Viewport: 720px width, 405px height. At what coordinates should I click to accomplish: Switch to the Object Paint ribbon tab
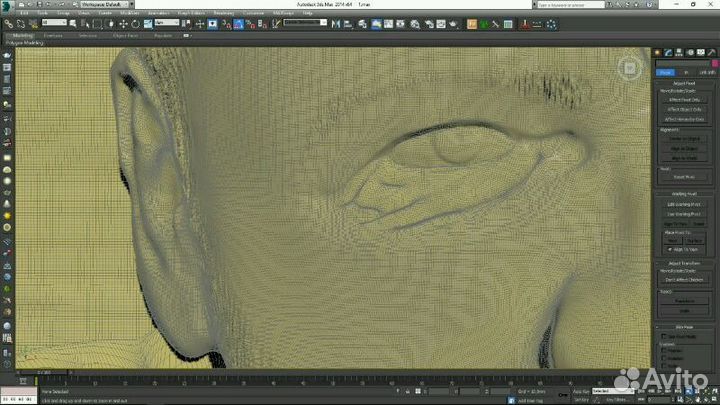click(x=125, y=35)
